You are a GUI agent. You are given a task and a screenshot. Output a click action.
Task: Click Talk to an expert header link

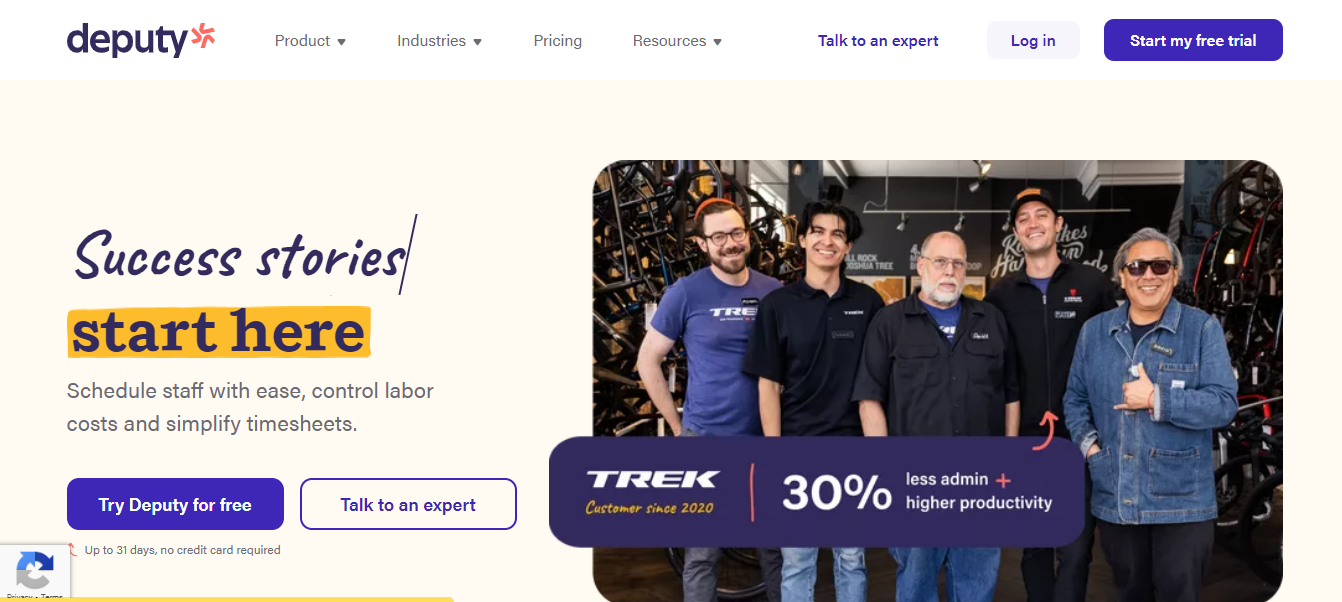coord(878,41)
